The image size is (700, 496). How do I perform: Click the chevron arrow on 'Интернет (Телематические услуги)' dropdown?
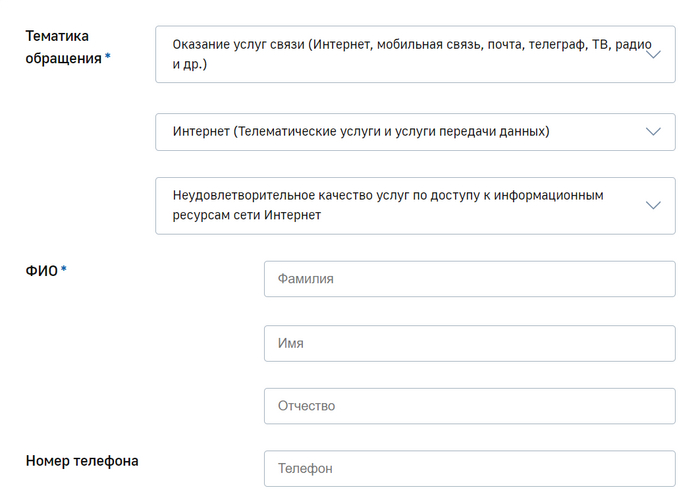pyautogui.click(x=654, y=132)
